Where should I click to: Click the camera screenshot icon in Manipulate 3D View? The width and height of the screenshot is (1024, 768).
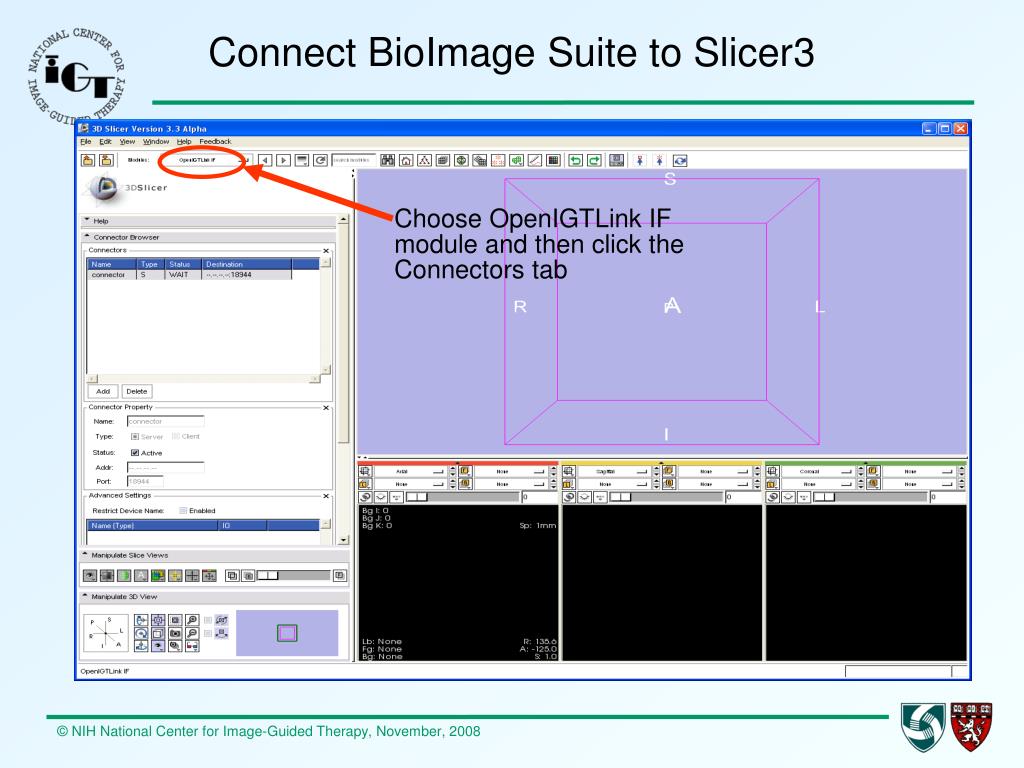175,633
